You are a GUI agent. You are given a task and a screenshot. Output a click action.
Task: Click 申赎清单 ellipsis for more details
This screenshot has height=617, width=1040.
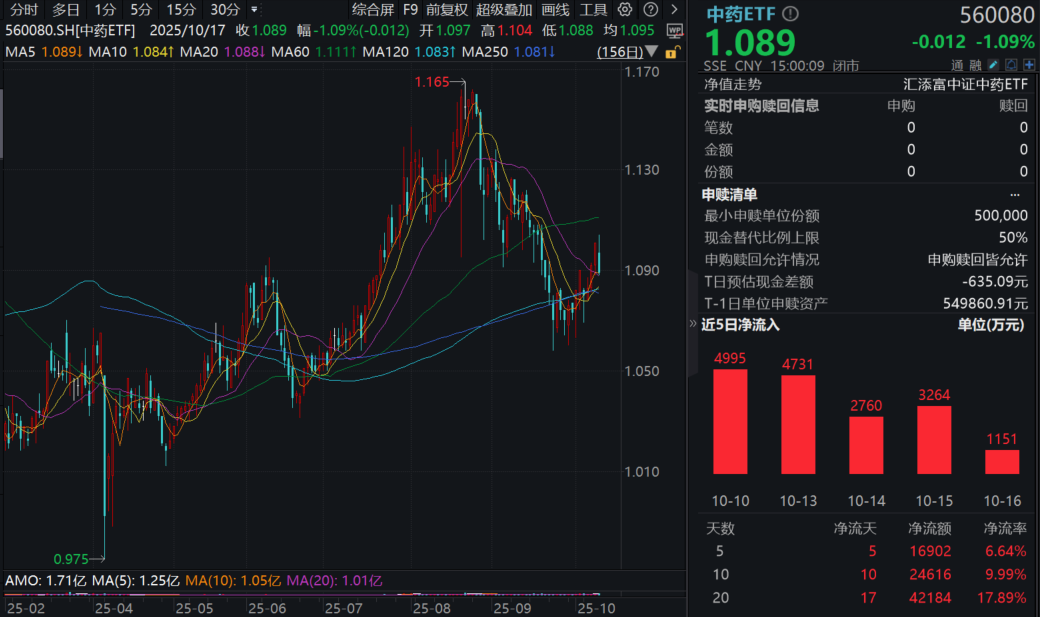[x=1015, y=194]
